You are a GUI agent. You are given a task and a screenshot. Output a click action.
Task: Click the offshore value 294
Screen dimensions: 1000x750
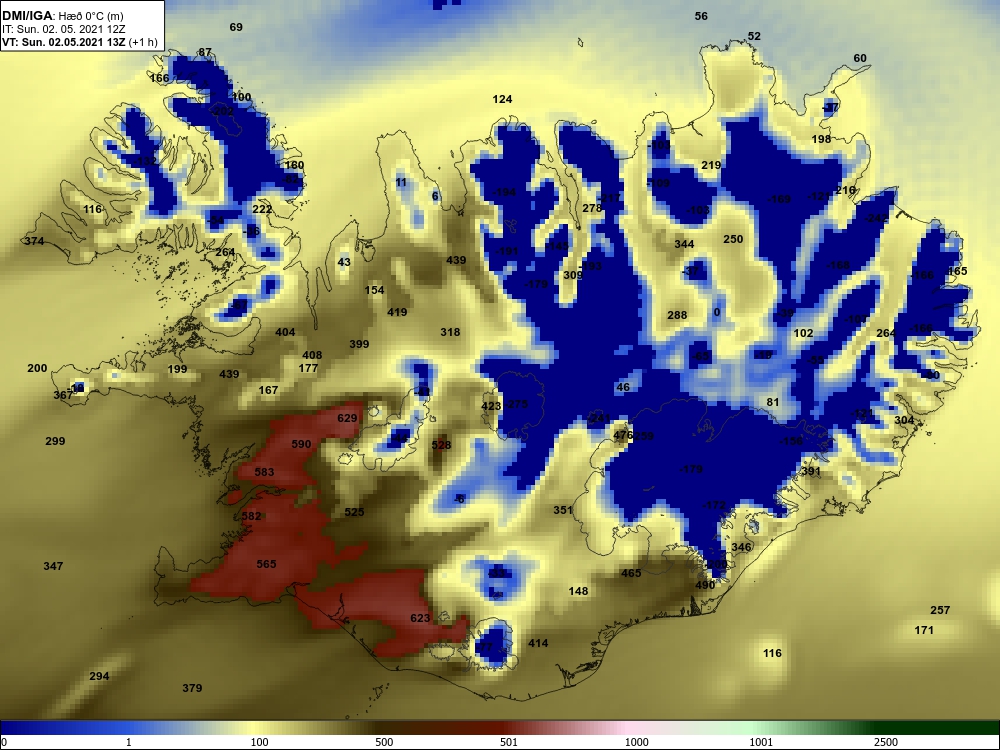pos(99,676)
